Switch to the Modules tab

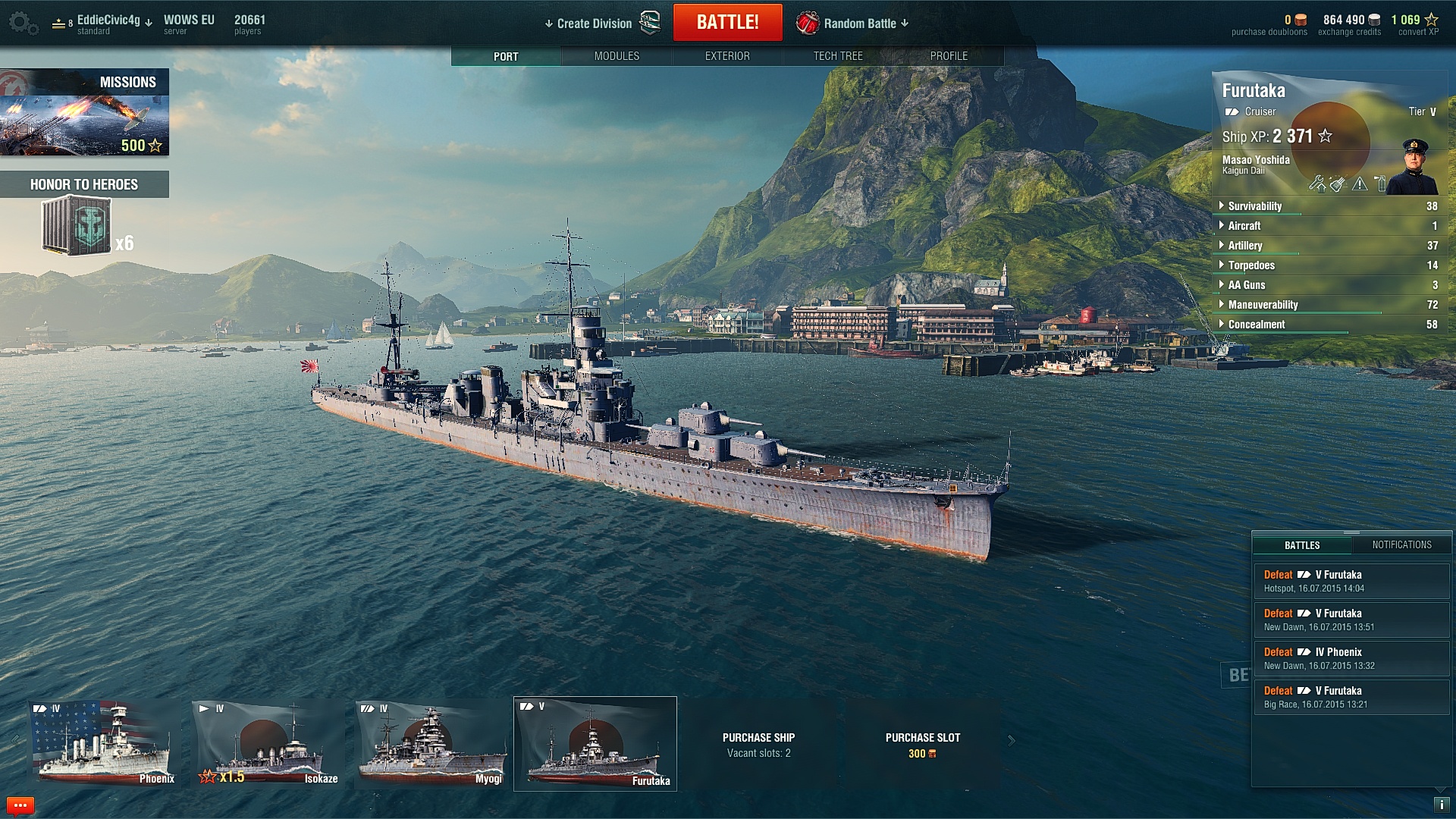point(617,56)
